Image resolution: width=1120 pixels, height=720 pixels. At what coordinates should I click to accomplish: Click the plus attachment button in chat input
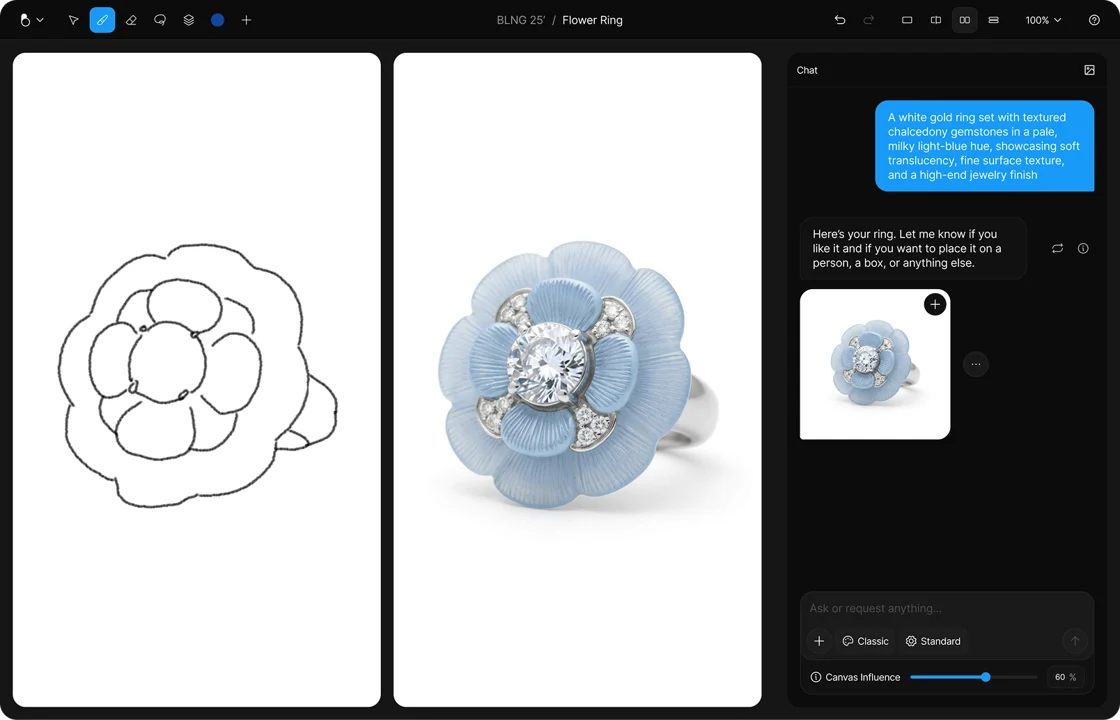click(x=819, y=641)
